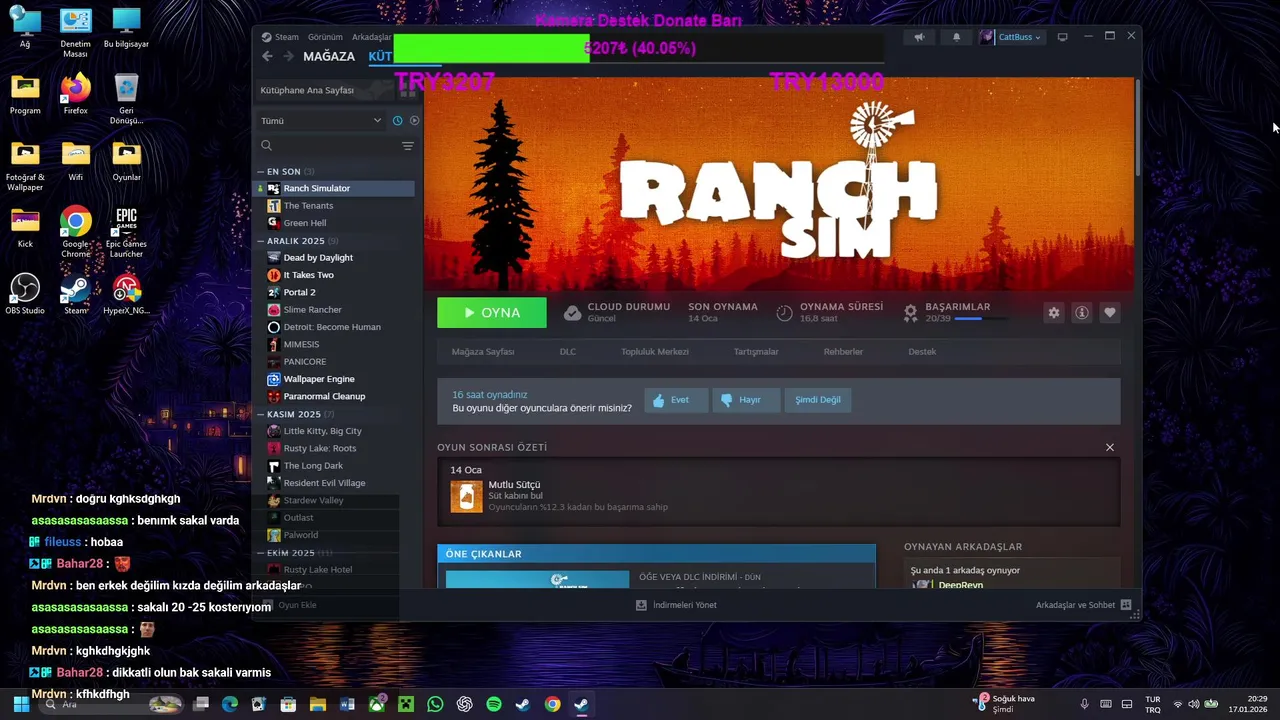
Task: Open the Tümü library filter dropdown
Action: click(x=320, y=121)
